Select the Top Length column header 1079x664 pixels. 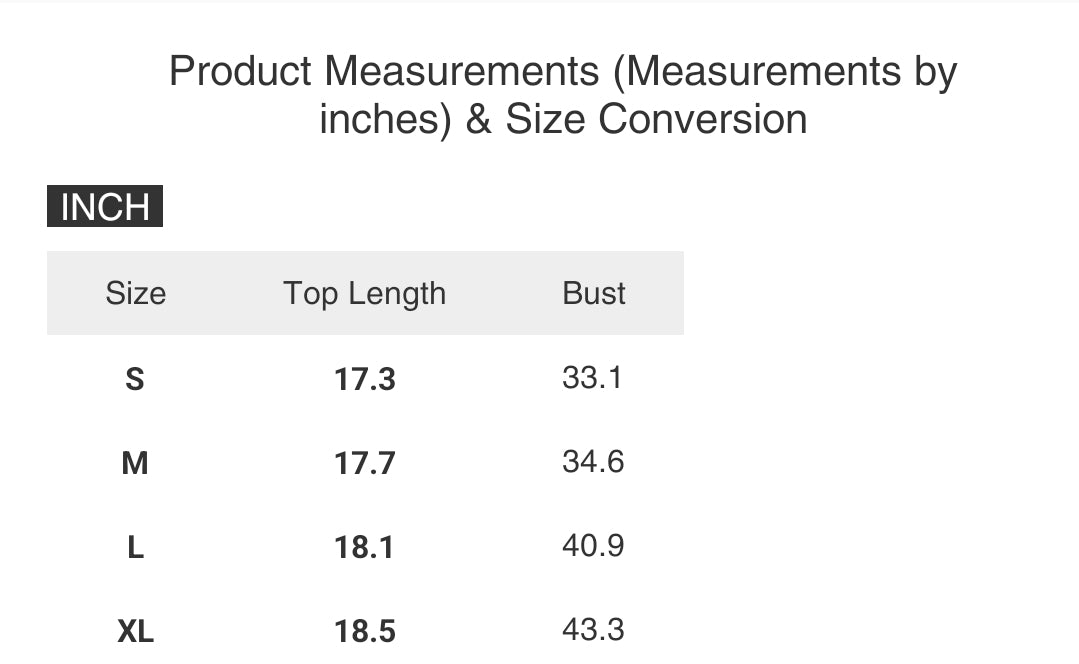(x=365, y=294)
